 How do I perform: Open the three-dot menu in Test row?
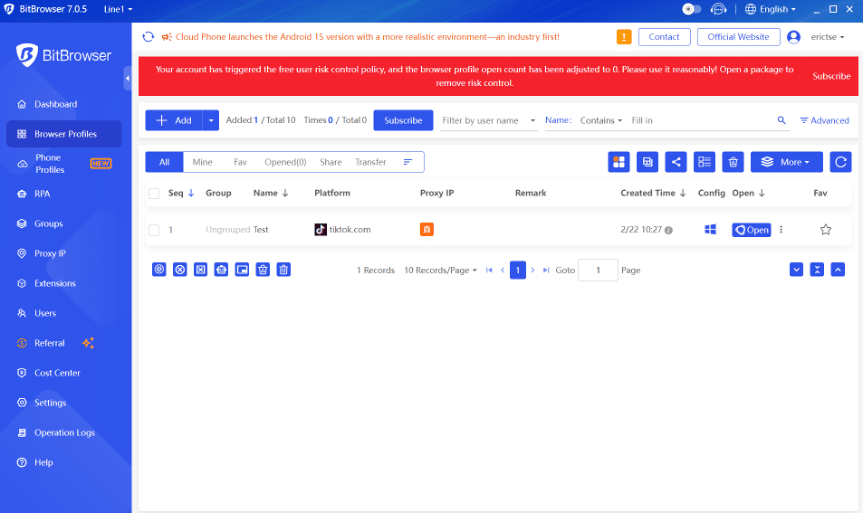tap(781, 230)
